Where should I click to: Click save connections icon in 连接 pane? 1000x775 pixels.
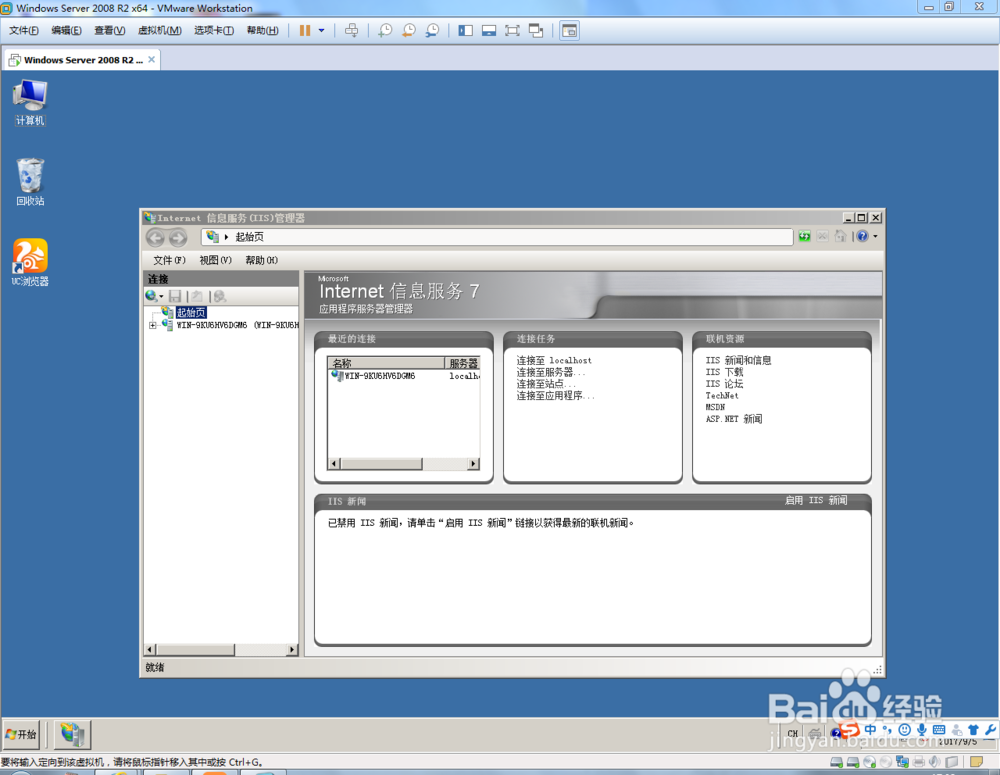click(x=175, y=296)
